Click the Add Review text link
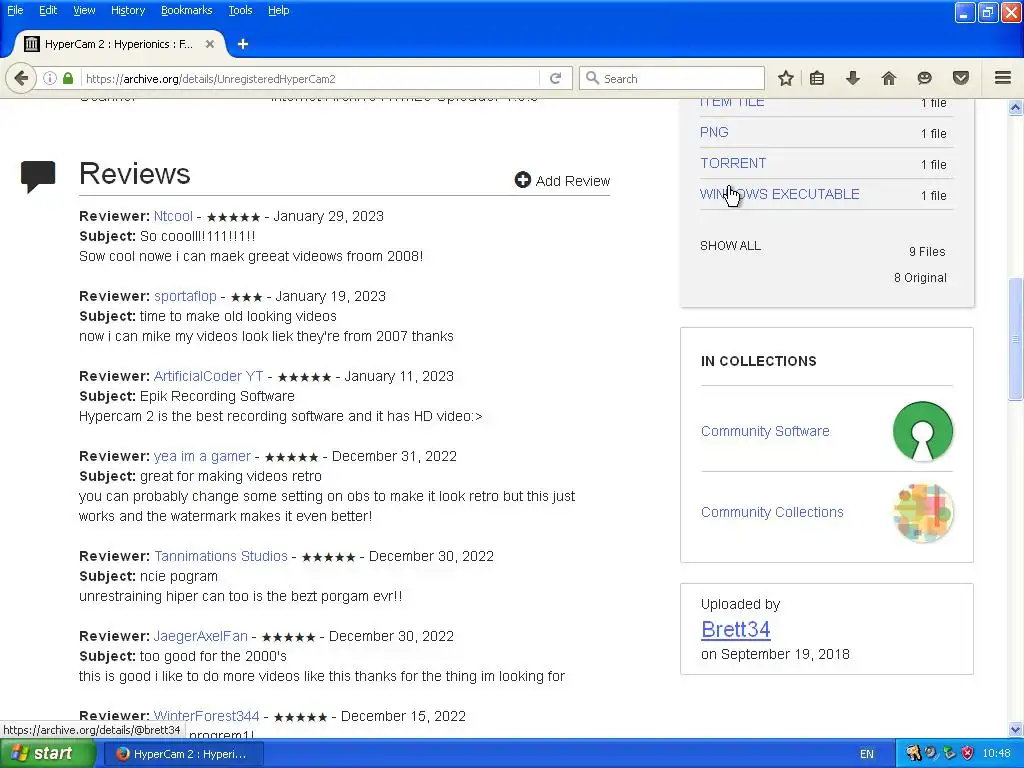 pos(573,181)
